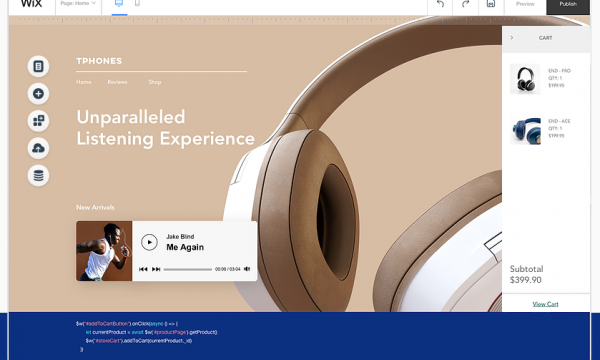
Task: Open the database content manager icon
Action: click(38, 176)
